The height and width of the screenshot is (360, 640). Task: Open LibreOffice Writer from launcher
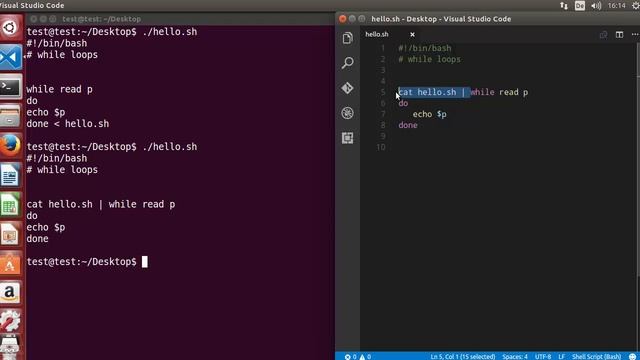click(11, 175)
